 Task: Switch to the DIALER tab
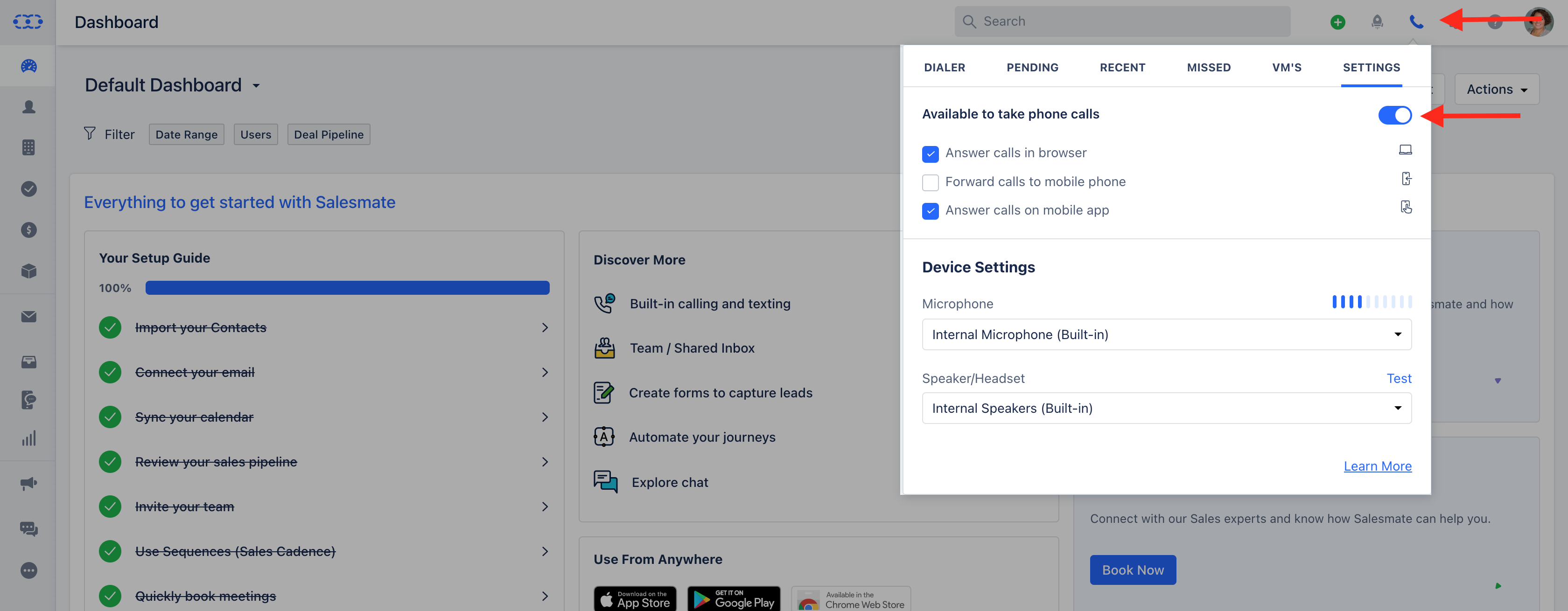coord(944,68)
